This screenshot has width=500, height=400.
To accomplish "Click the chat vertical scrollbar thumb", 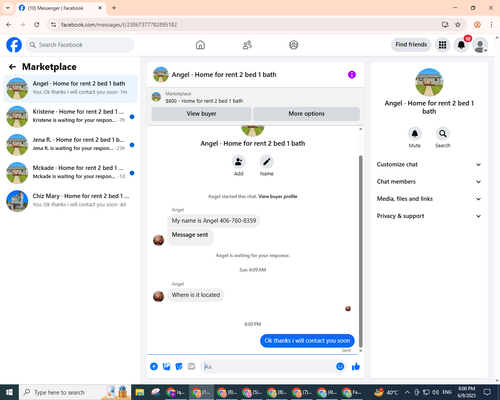I will 360,252.
